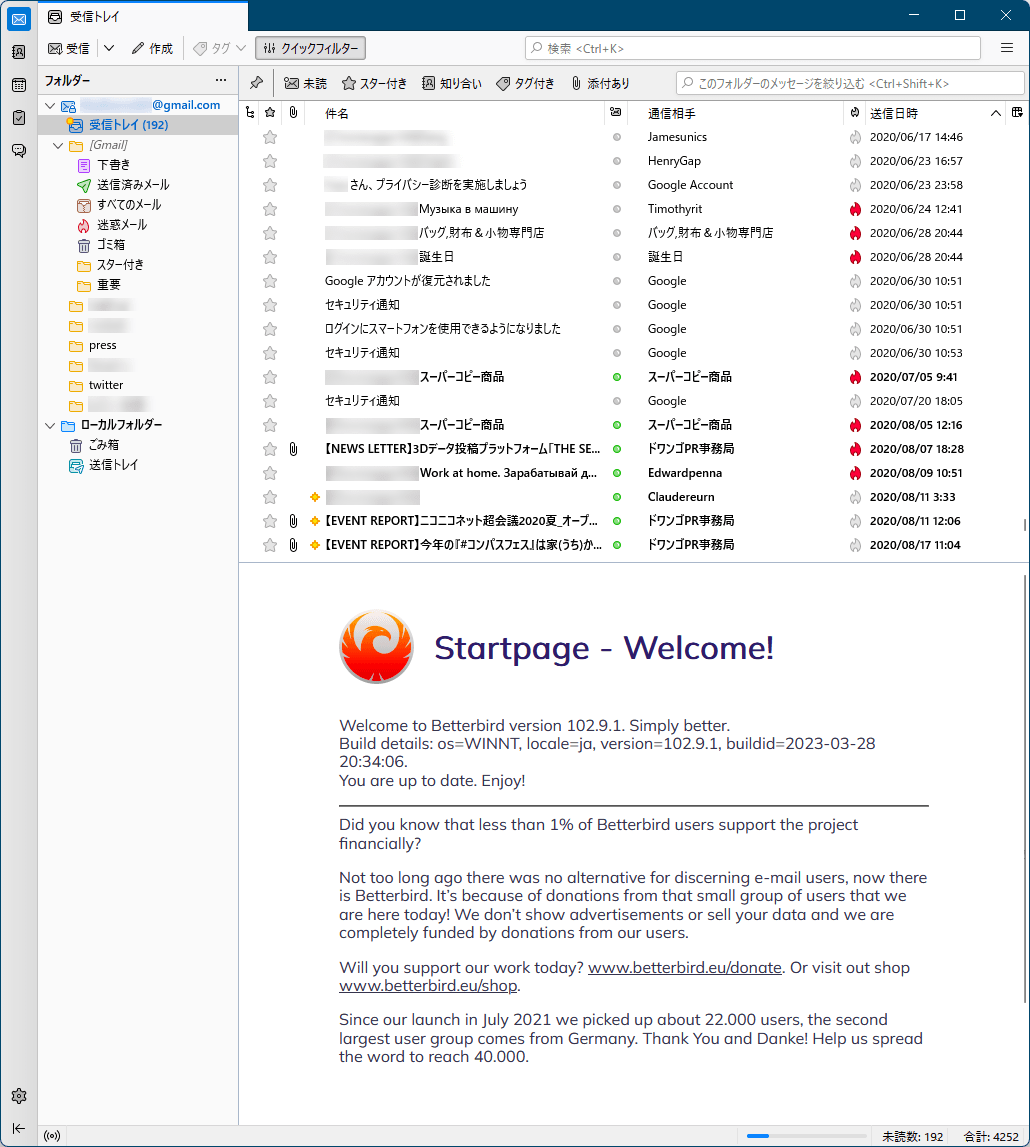Open the local ごみ箱 folder
Image resolution: width=1030 pixels, height=1147 pixels.
click(138, 445)
